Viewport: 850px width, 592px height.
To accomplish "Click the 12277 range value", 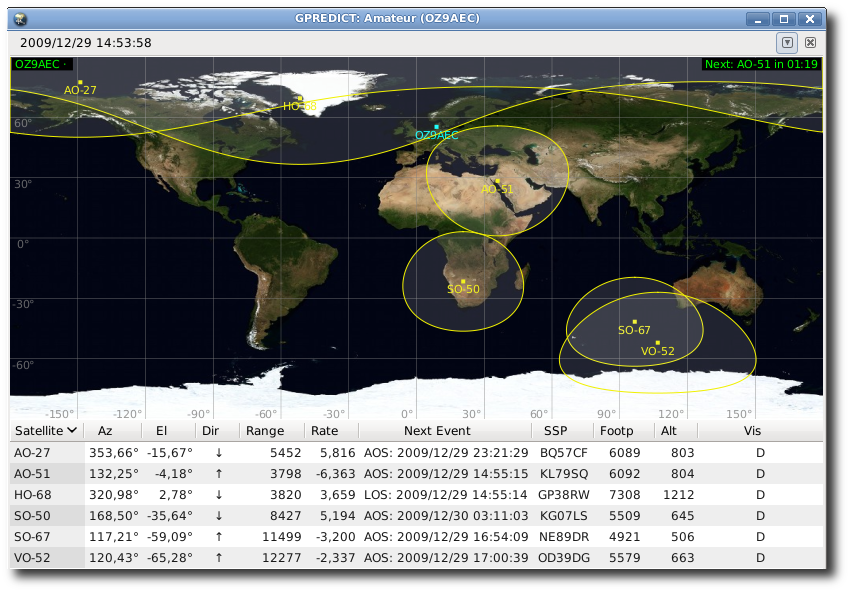I will (x=281, y=558).
